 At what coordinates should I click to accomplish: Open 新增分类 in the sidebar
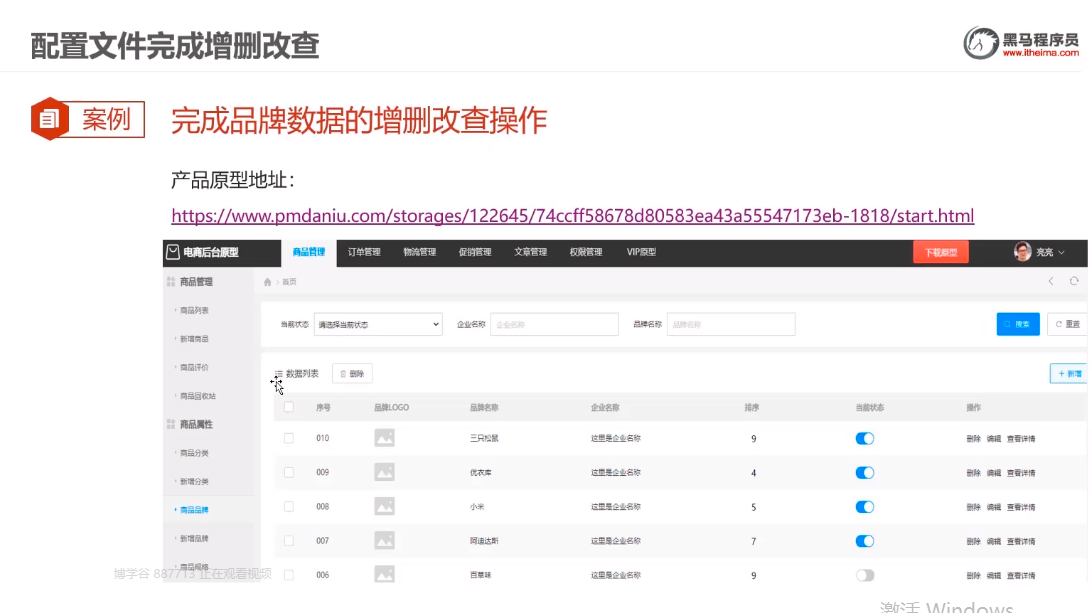click(x=194, y=482)
